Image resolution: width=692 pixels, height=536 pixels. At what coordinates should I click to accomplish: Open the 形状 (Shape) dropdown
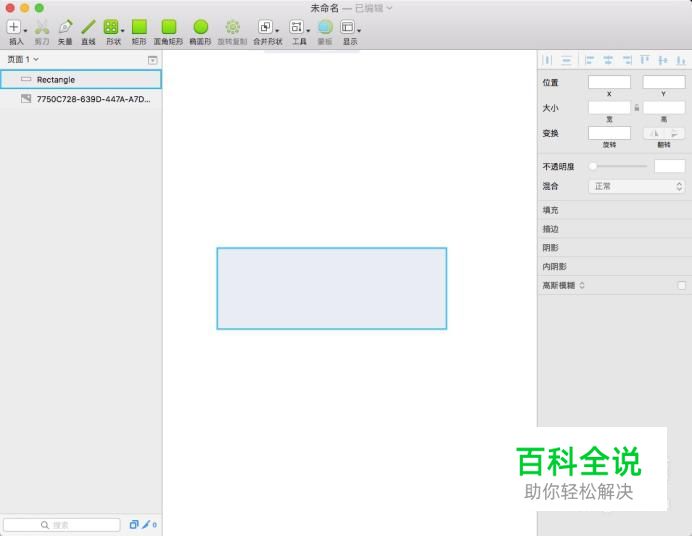[x=113, y=28]
